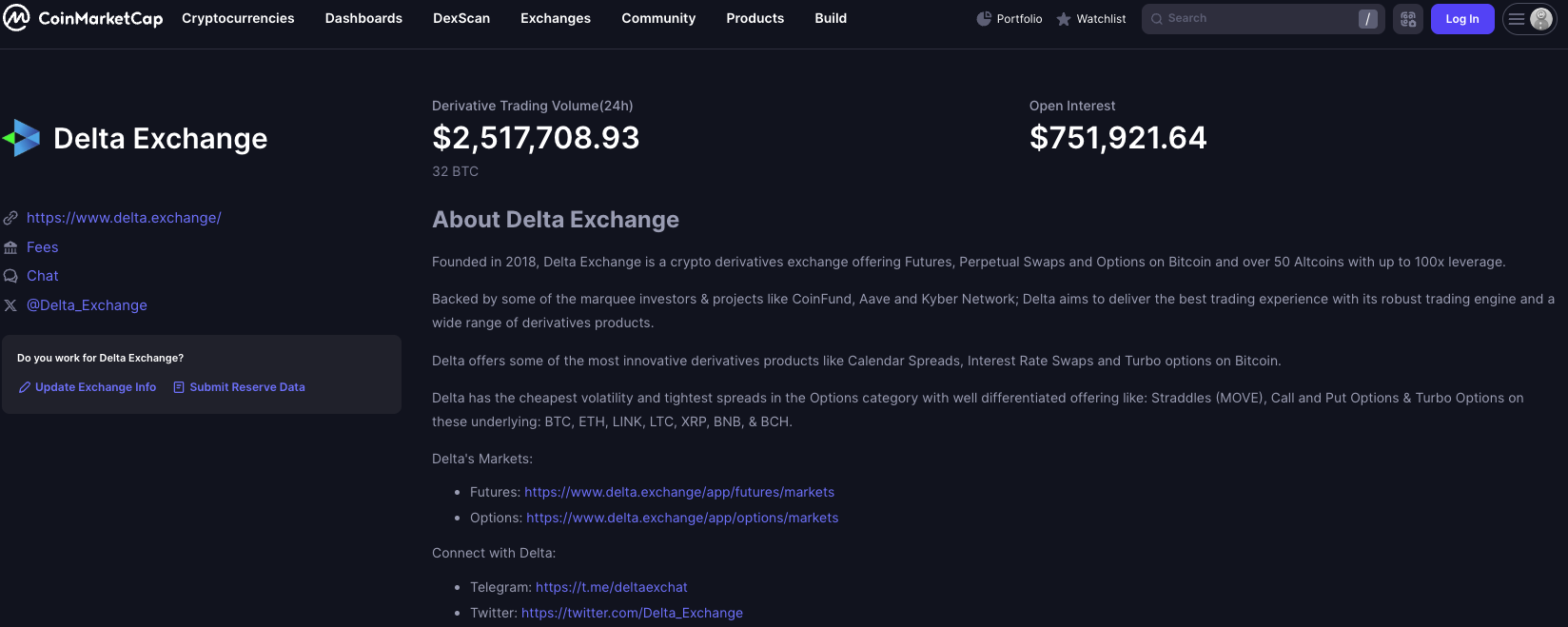This screenshot has width=1568, height=627.
Task: Click the About Delta Exchange heading
Action: coord(556,220)
